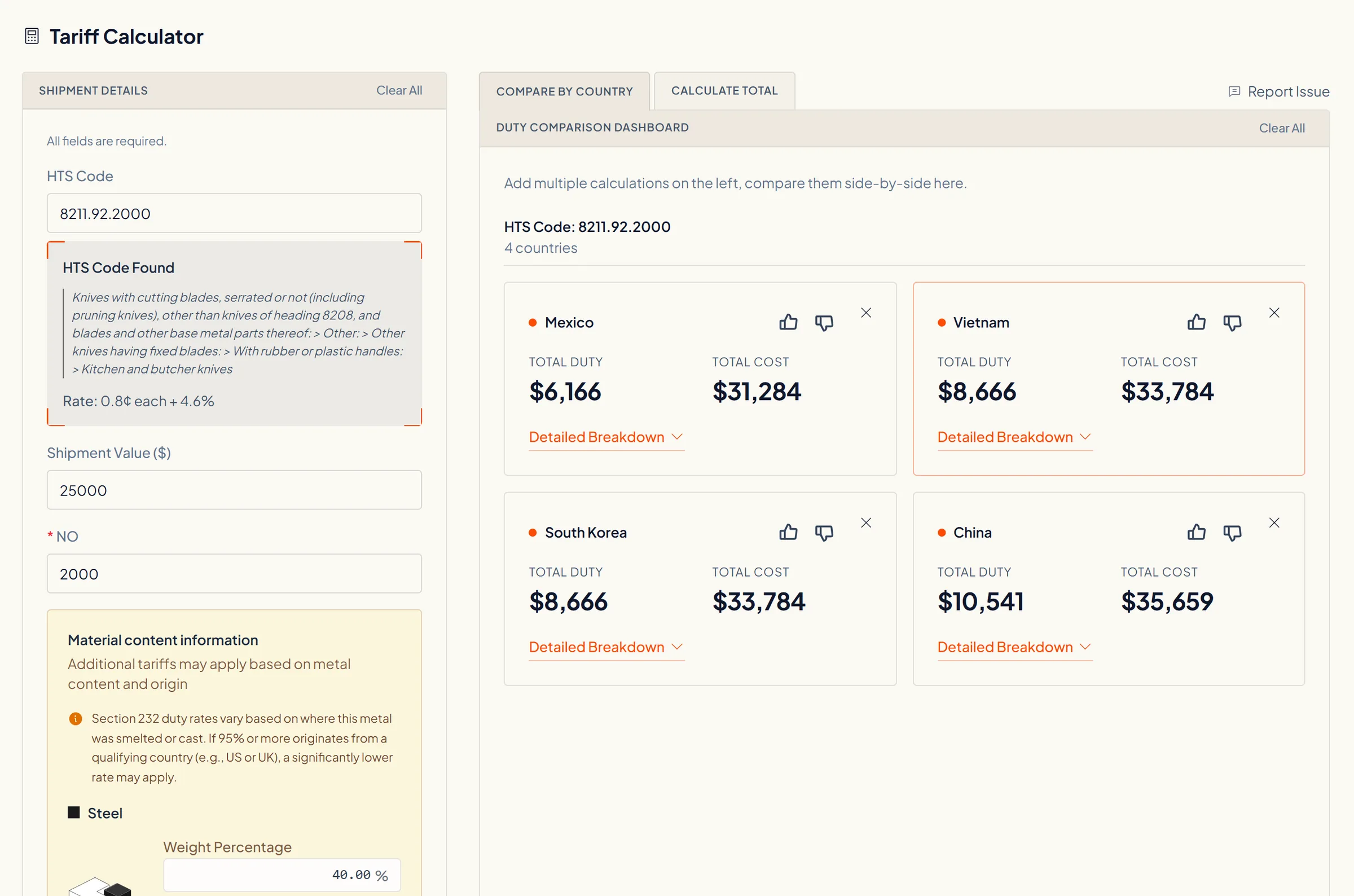1354x896 pixels.
Task: Expand Detailed Breakdown for China
Action: coord(1014,647)
